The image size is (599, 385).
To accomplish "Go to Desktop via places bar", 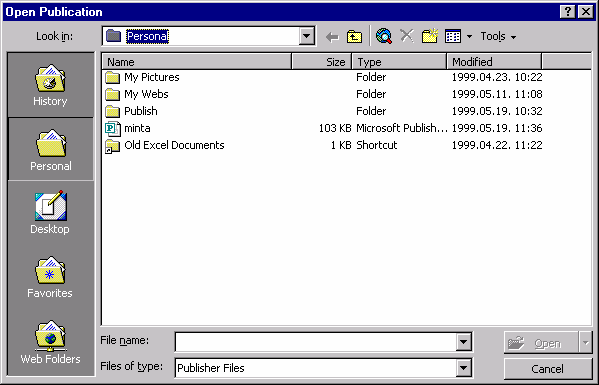I will pyautogui.click(x=50, y=212).
